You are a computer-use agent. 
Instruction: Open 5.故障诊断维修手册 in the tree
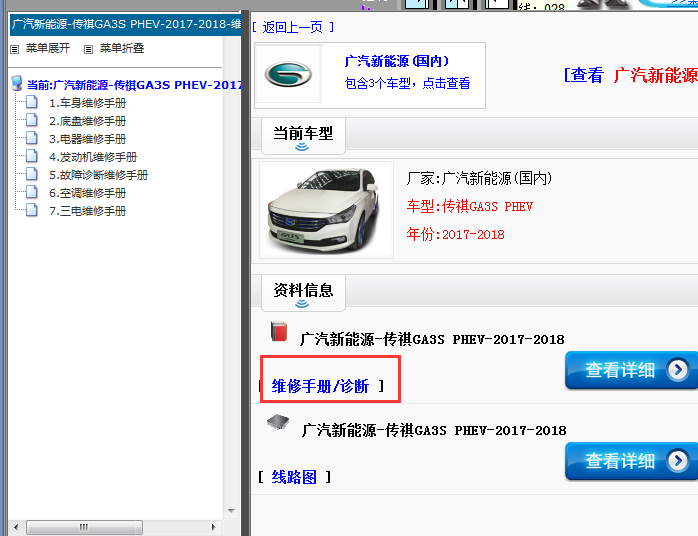tap(98, 175)
